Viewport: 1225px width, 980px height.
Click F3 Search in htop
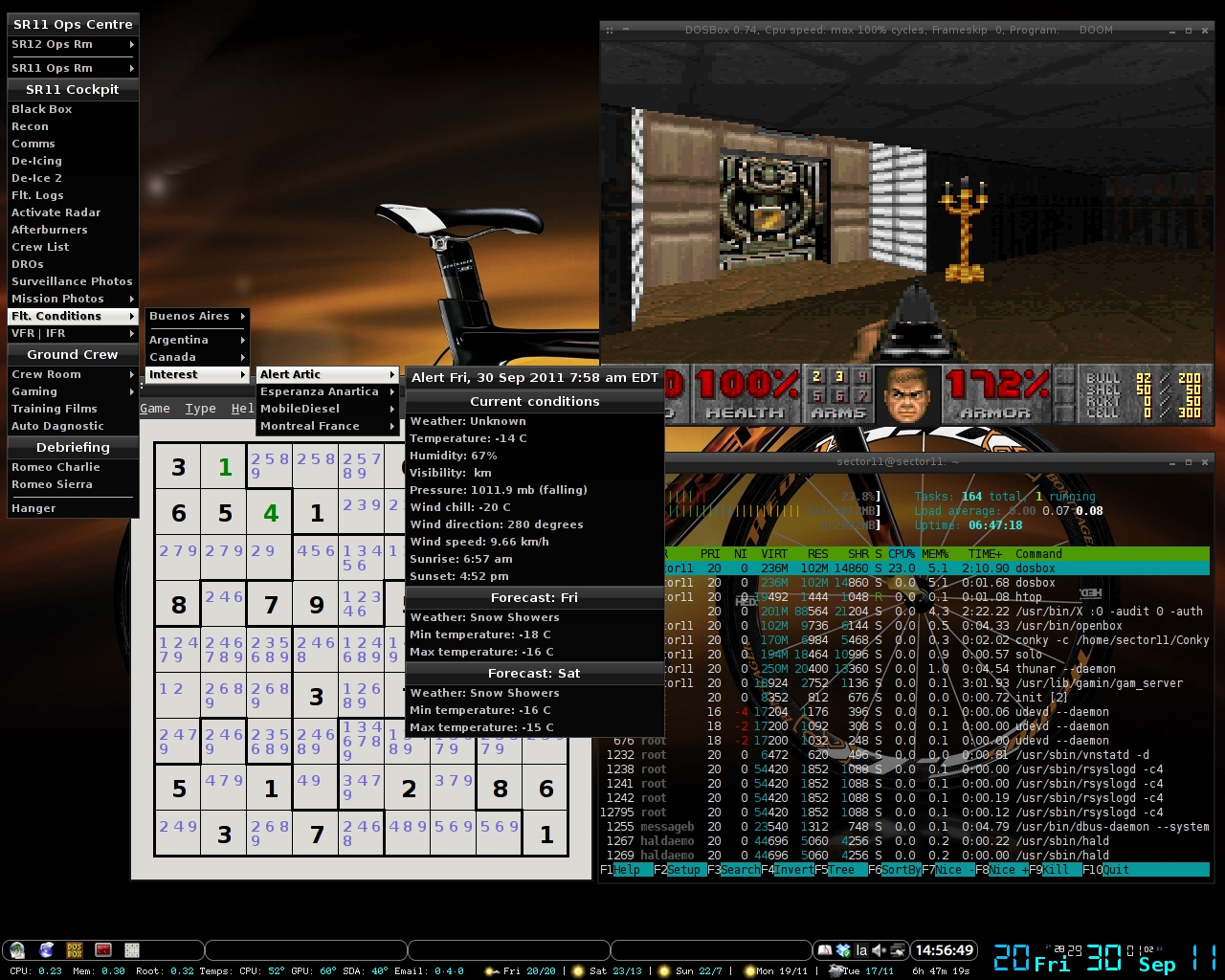pos(733,870)
